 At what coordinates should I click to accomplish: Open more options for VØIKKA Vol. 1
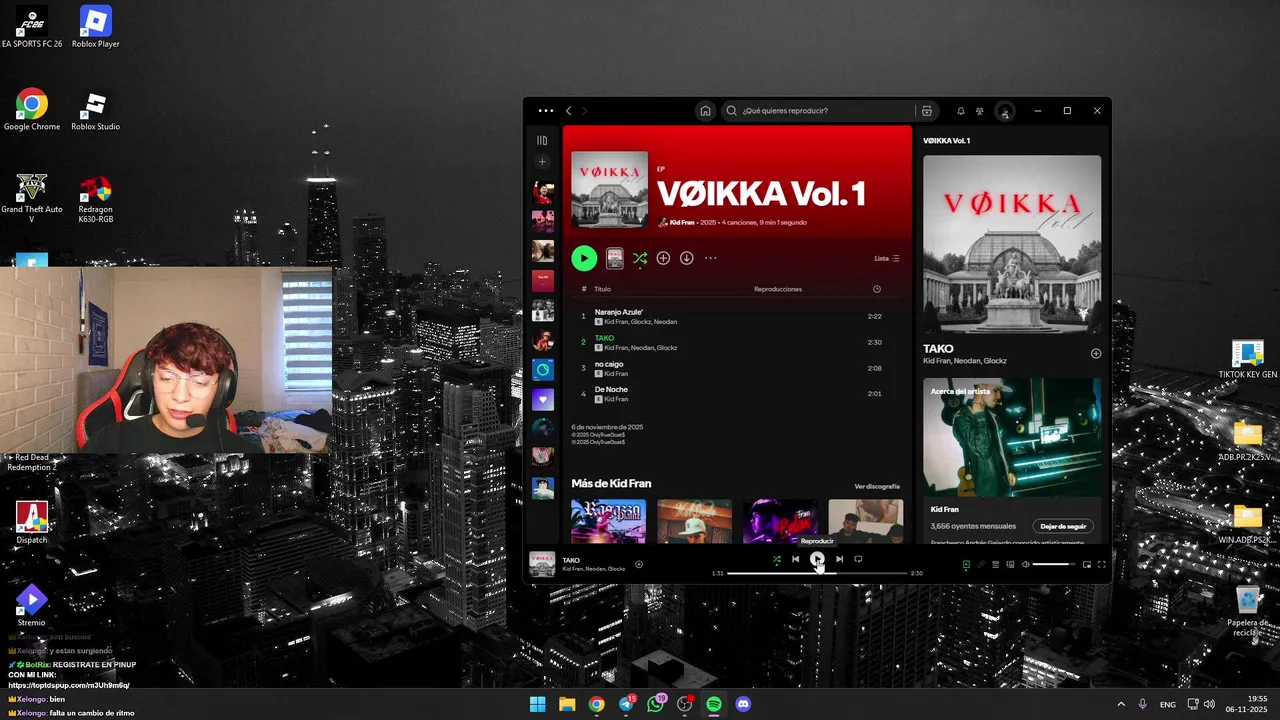click(x=711, y=258)
